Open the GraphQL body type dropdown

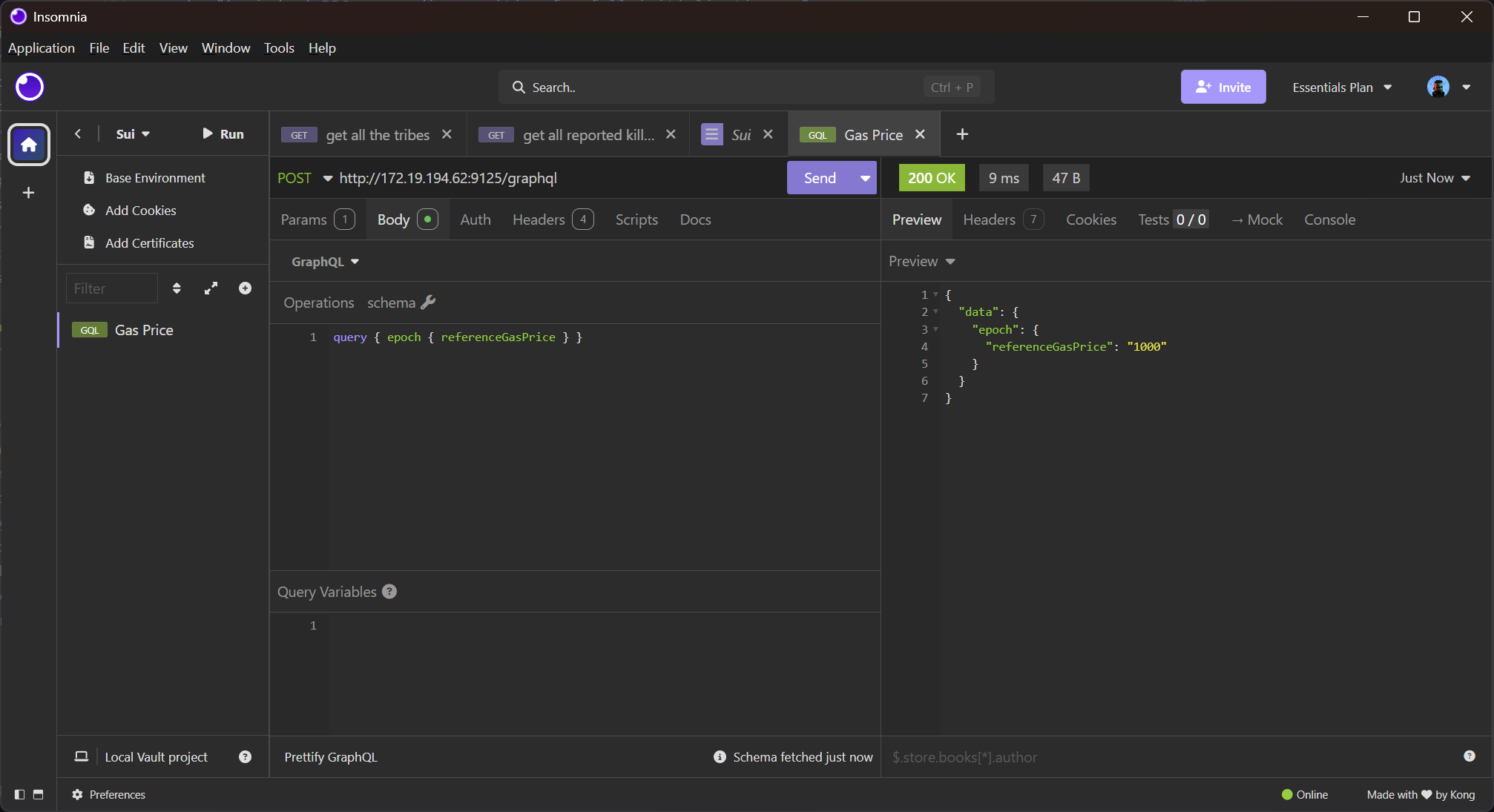[x=324, y=261]
